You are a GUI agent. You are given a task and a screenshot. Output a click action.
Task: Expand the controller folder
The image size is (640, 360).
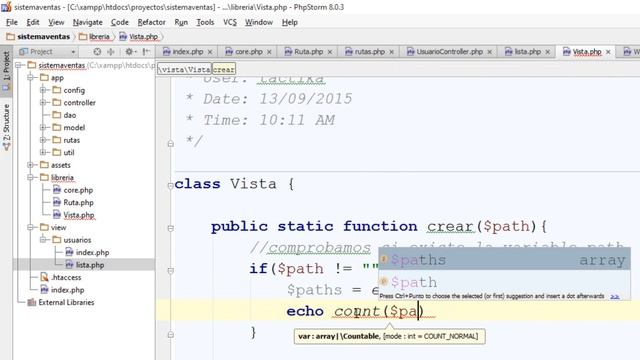pos(43,103)
